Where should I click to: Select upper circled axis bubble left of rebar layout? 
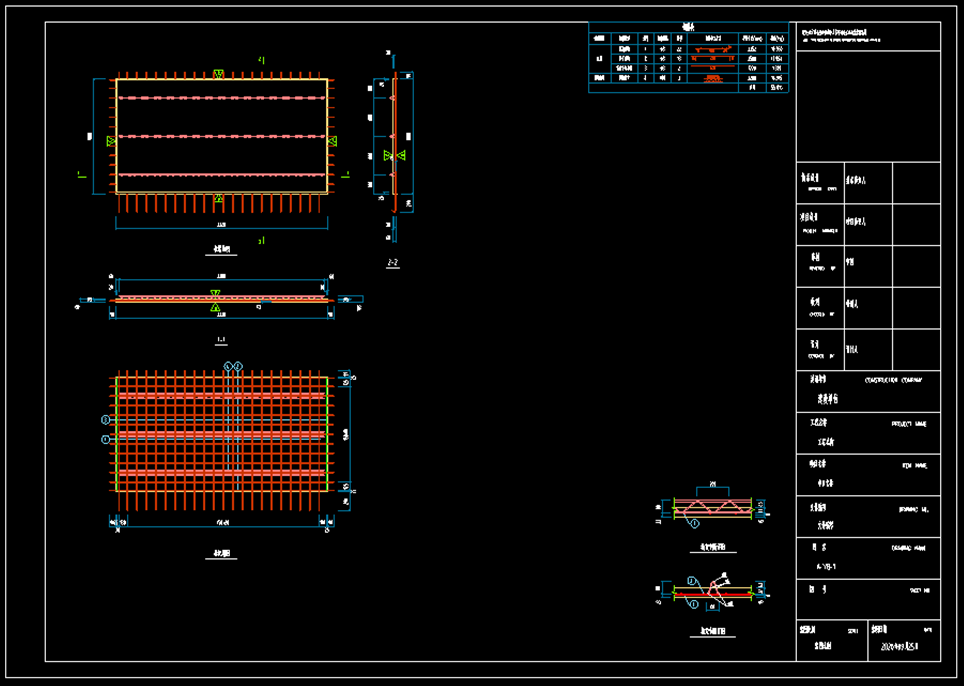[106, 420]
